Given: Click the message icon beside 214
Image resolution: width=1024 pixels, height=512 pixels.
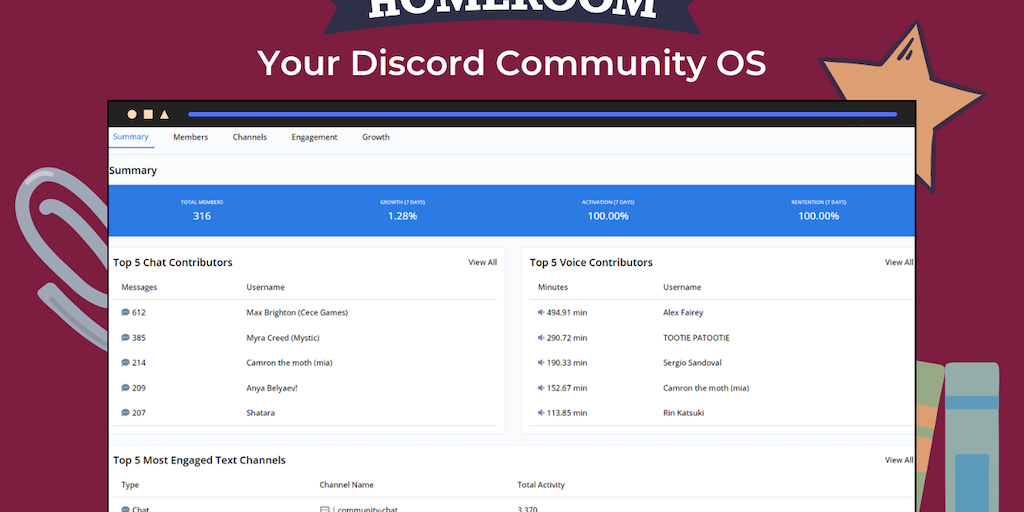Looking at the screenshot, I should click(x=125, y=362).
